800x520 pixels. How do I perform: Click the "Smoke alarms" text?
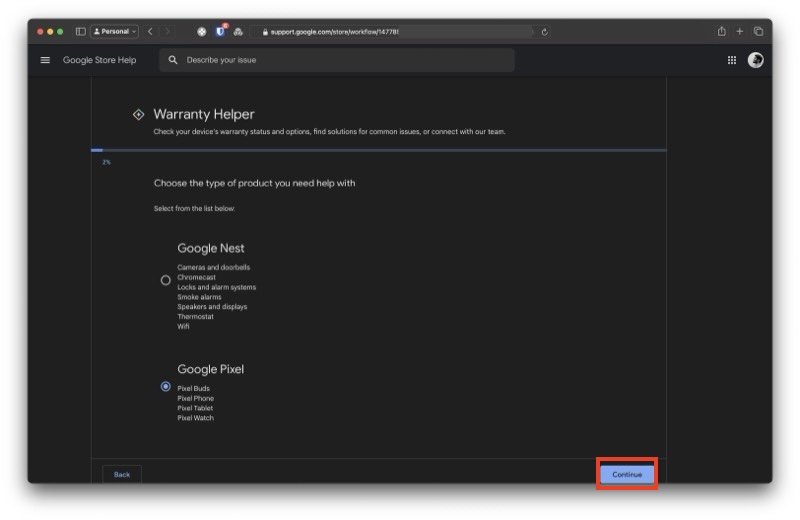[x=199, y=297]
